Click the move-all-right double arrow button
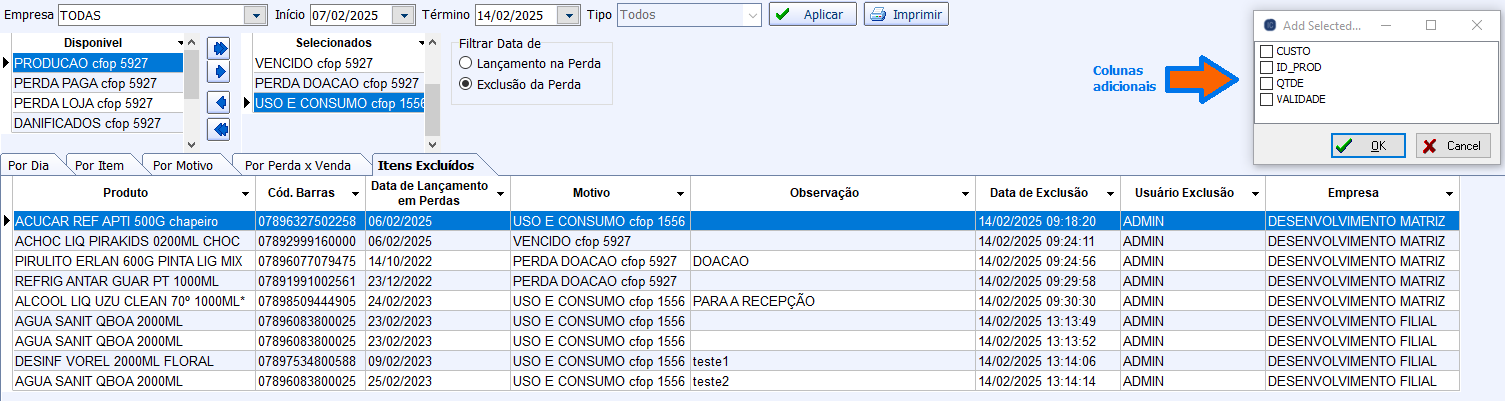This screenshot has width=1505, height=401. pyautogui.click(x=218, y=48)
